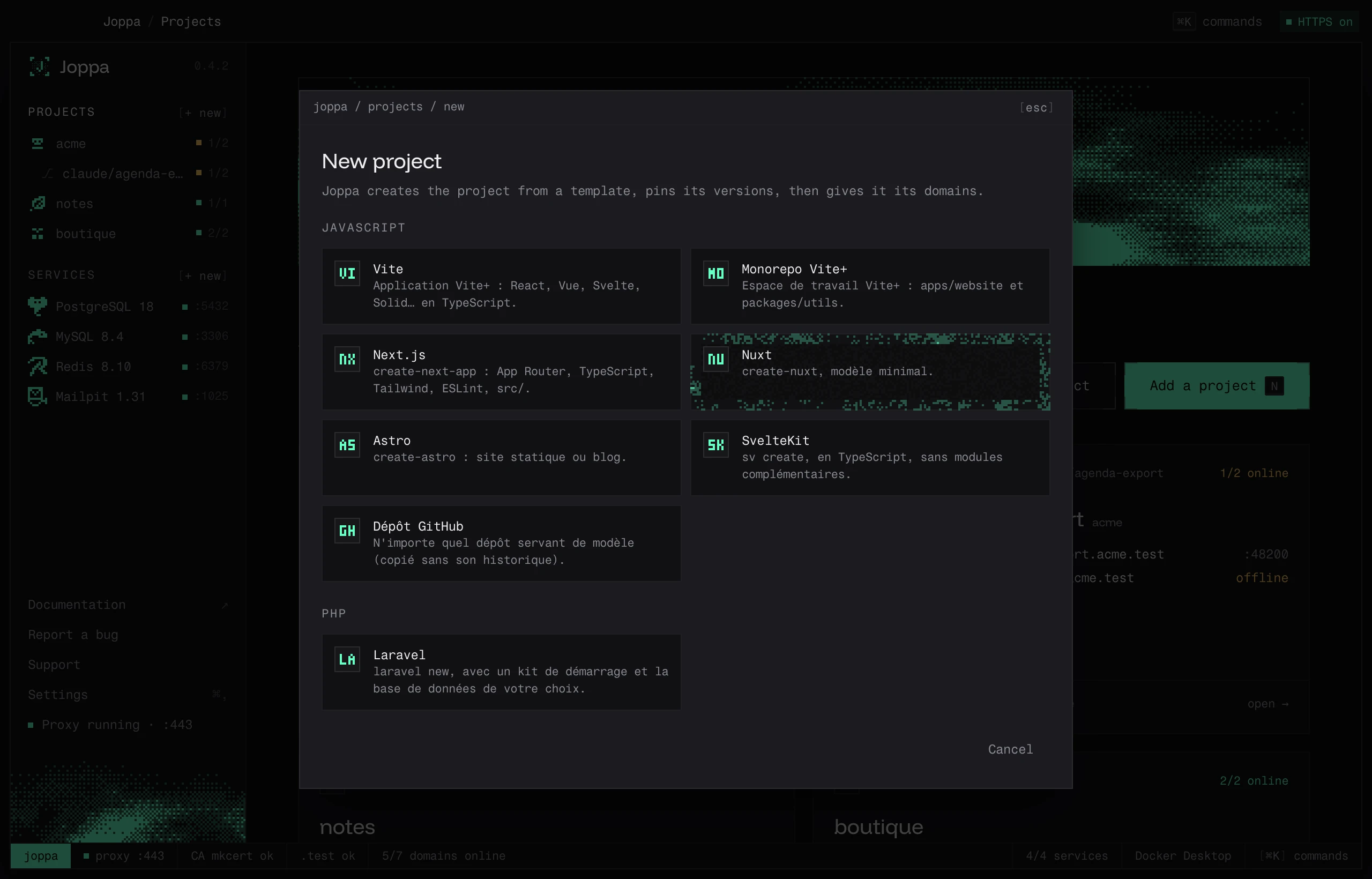Click the Projects breadcrumb in top bar
The image size is (1372, 879).
(191, 21)
